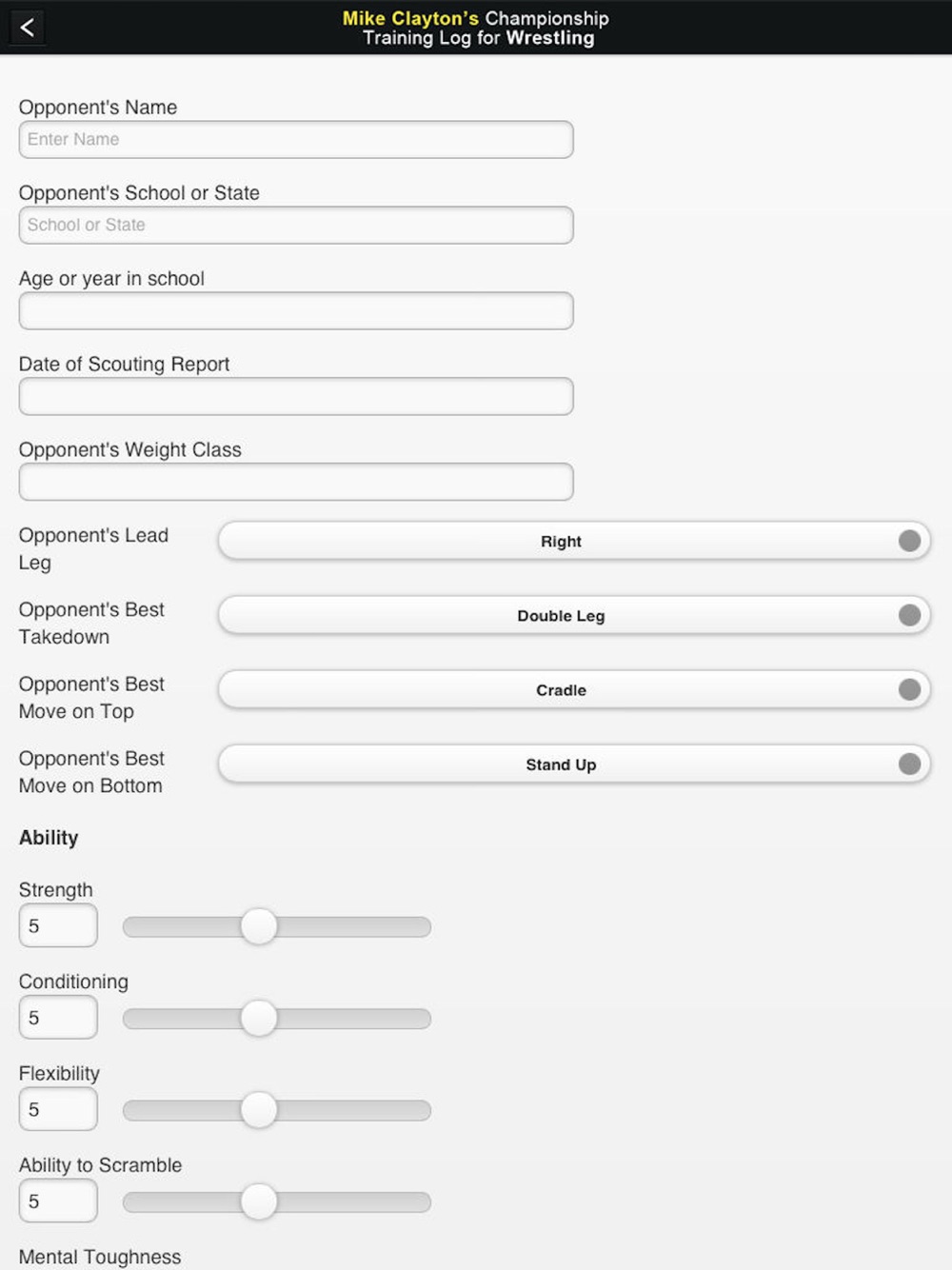This screenshot has width=952, height=1270.
Task: Select the Conditioning value box
Action: pos(58,1018)
